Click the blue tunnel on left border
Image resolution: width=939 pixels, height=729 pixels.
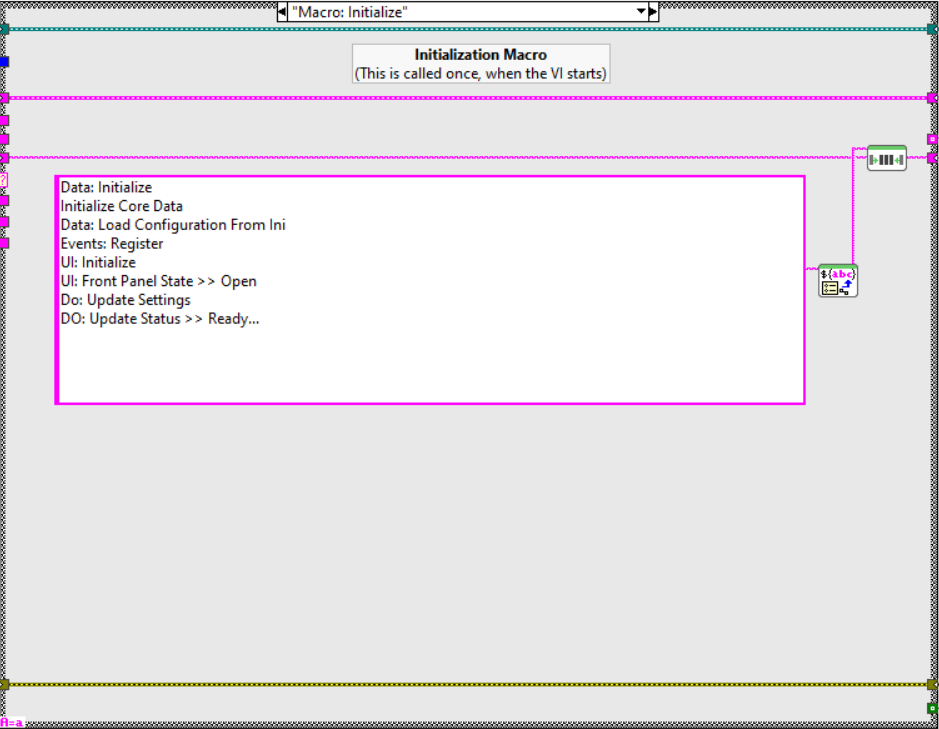click(4, 62)
